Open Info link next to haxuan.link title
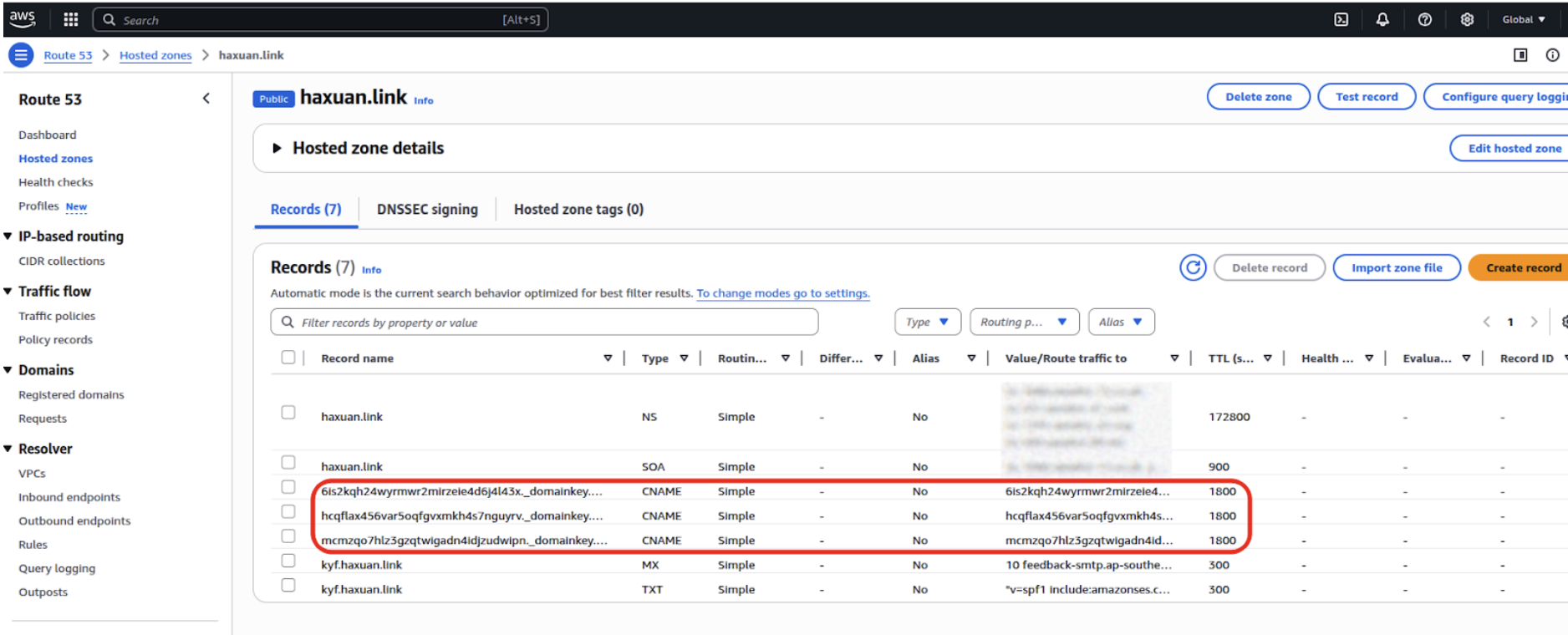 [424, 100]
